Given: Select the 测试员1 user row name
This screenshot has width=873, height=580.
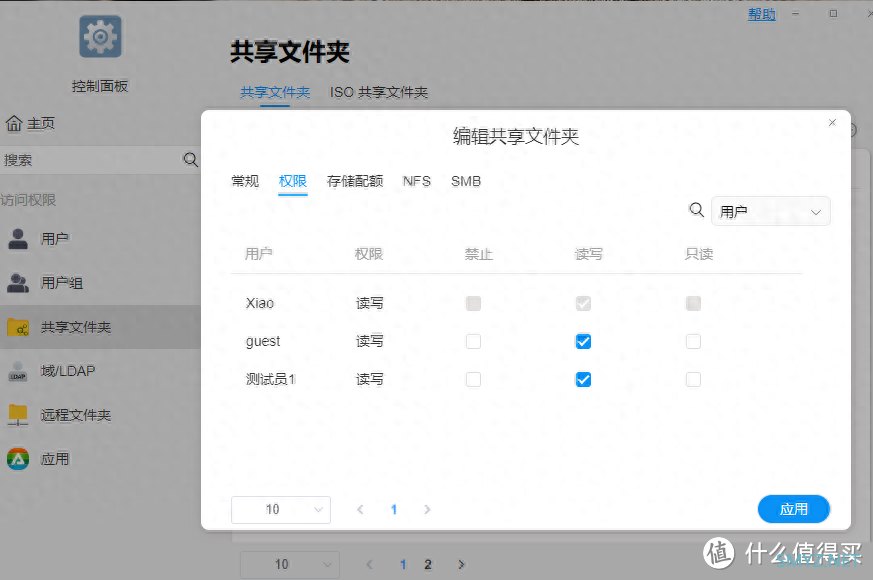Looking at the screenshot, I should [271, 380].
